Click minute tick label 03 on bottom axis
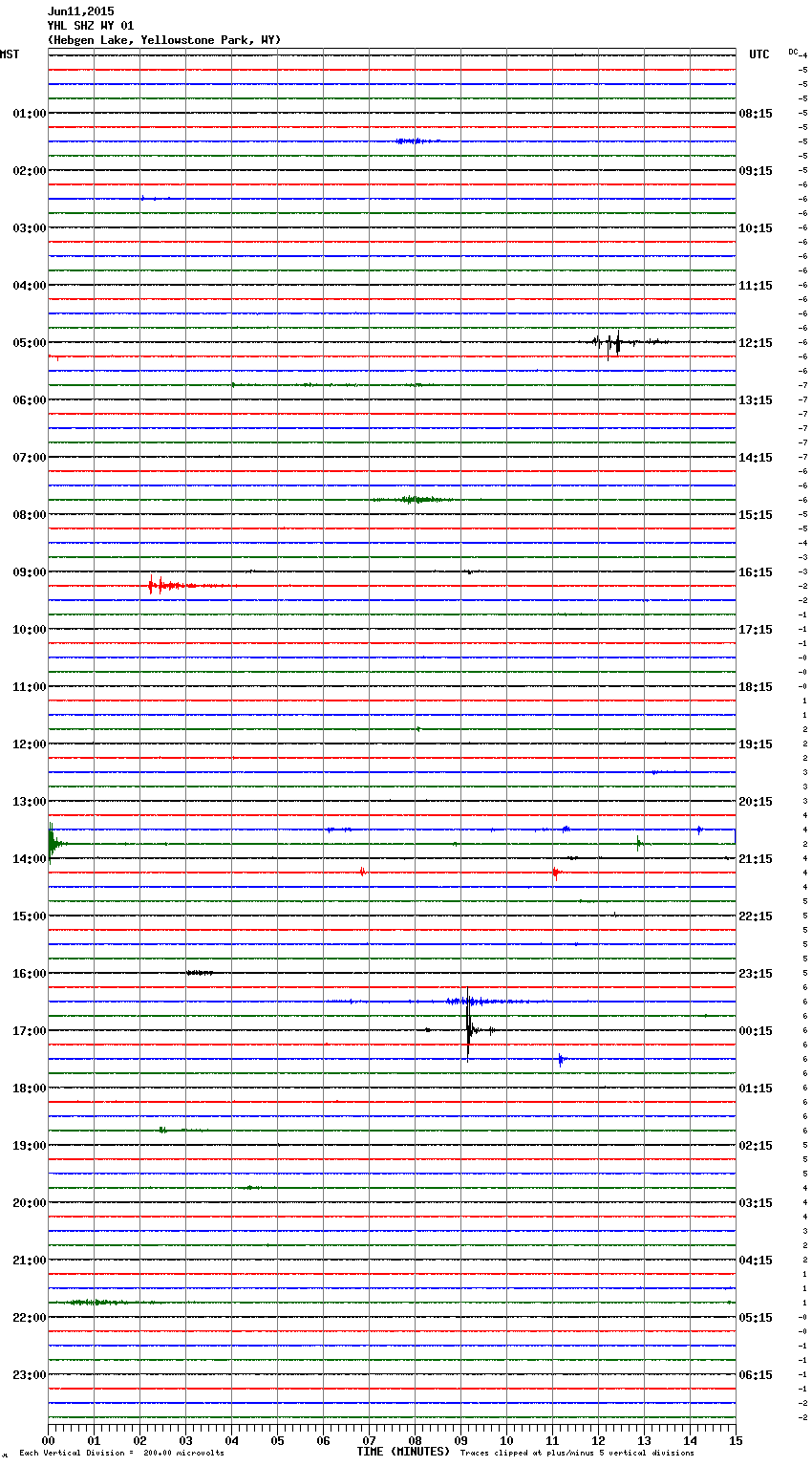The width and height of the screenshot is (812, 1466). (x=185, y=1440)
